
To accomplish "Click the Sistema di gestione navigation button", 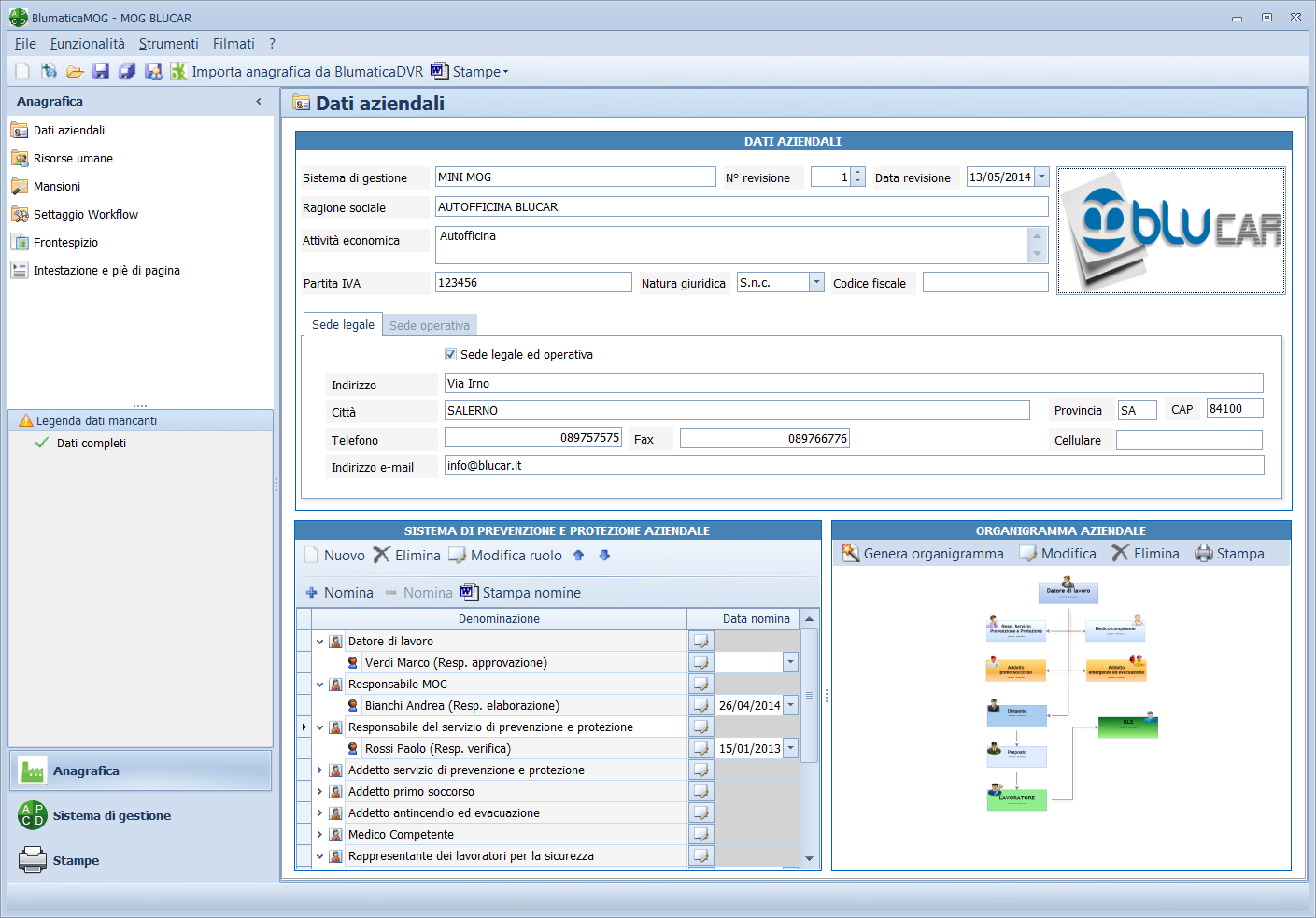I will point(111,816).
